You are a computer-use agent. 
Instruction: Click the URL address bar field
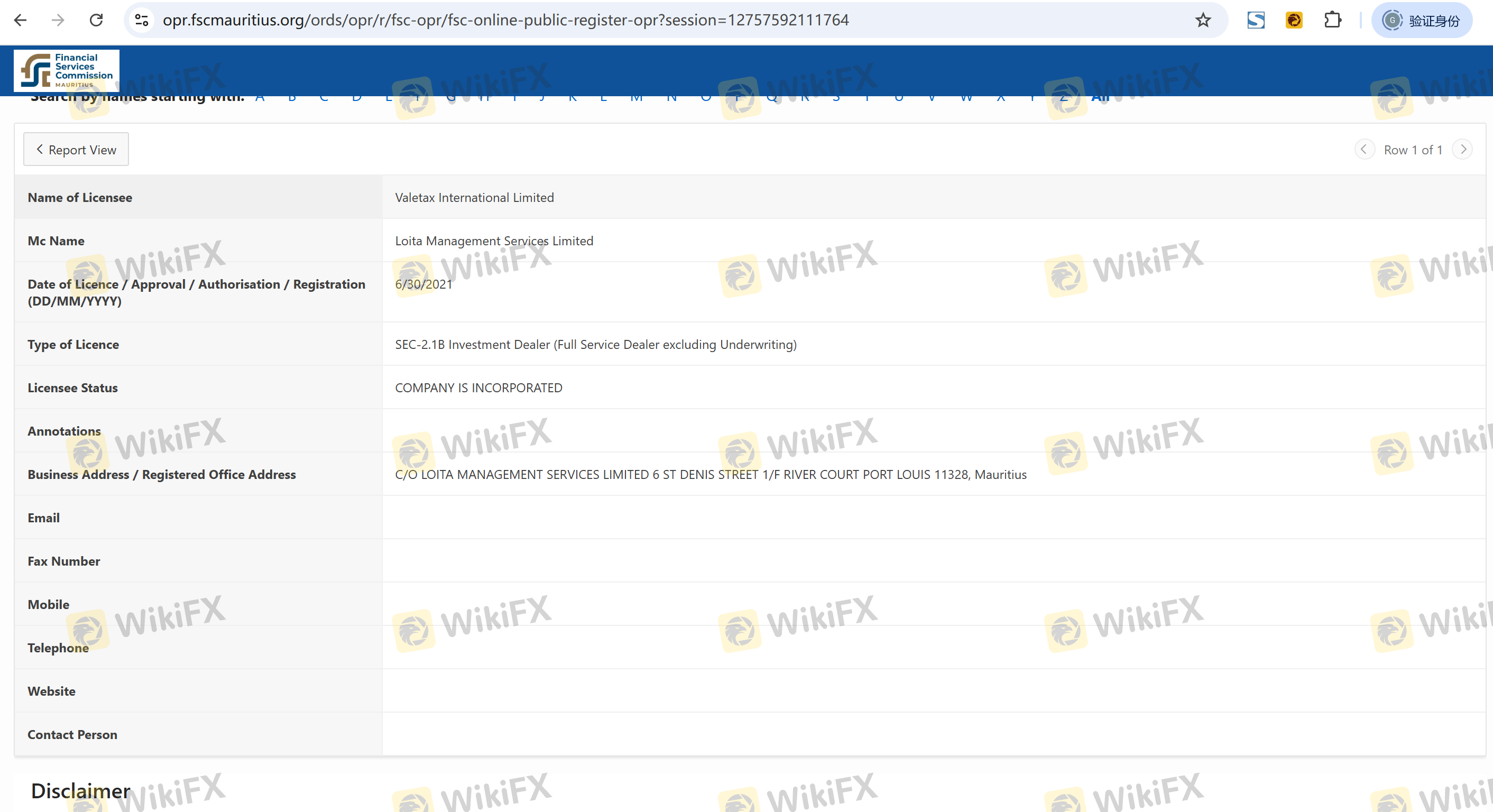638,20
